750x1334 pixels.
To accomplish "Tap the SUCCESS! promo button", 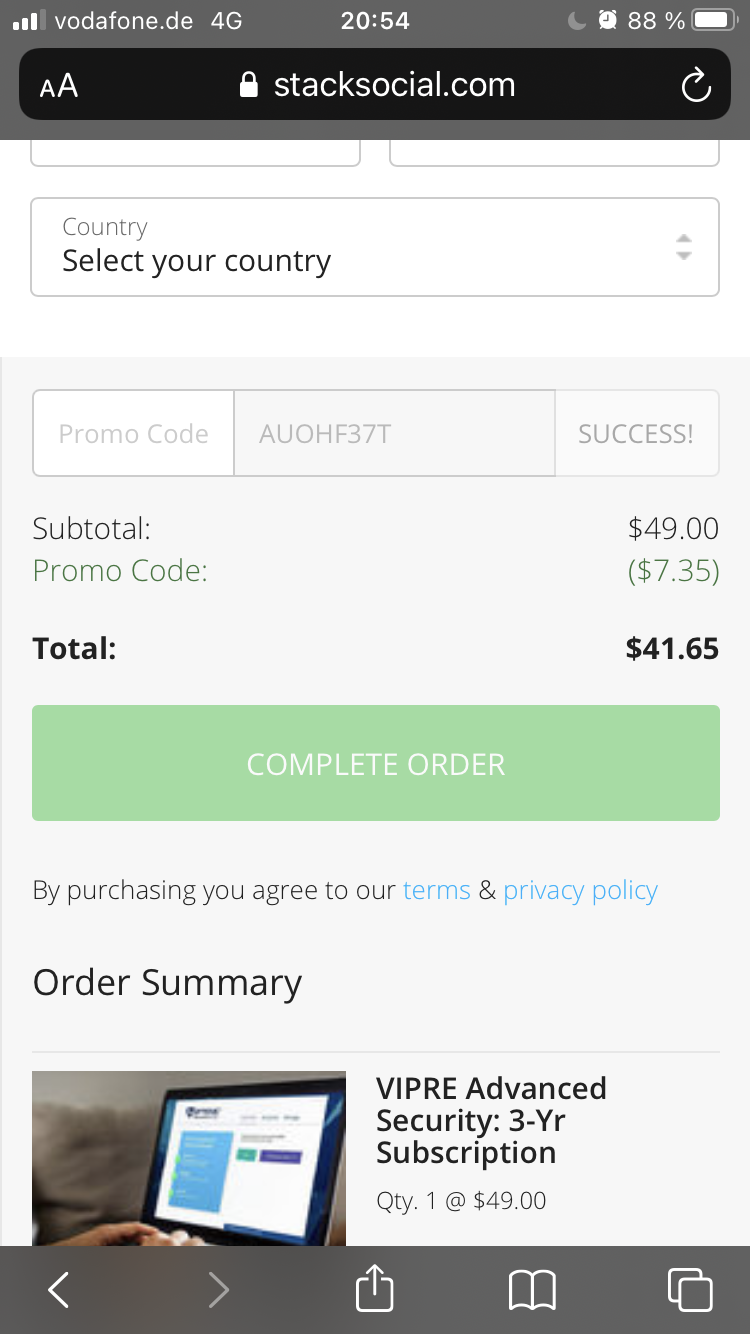I will [636, 433].
